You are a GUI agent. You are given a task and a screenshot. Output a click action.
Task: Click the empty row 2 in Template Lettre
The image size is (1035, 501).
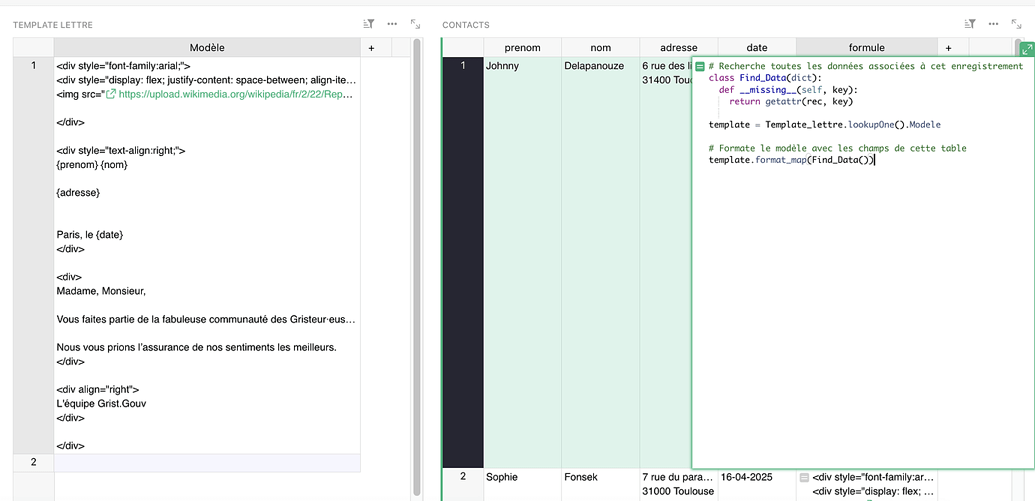(207, 462)
